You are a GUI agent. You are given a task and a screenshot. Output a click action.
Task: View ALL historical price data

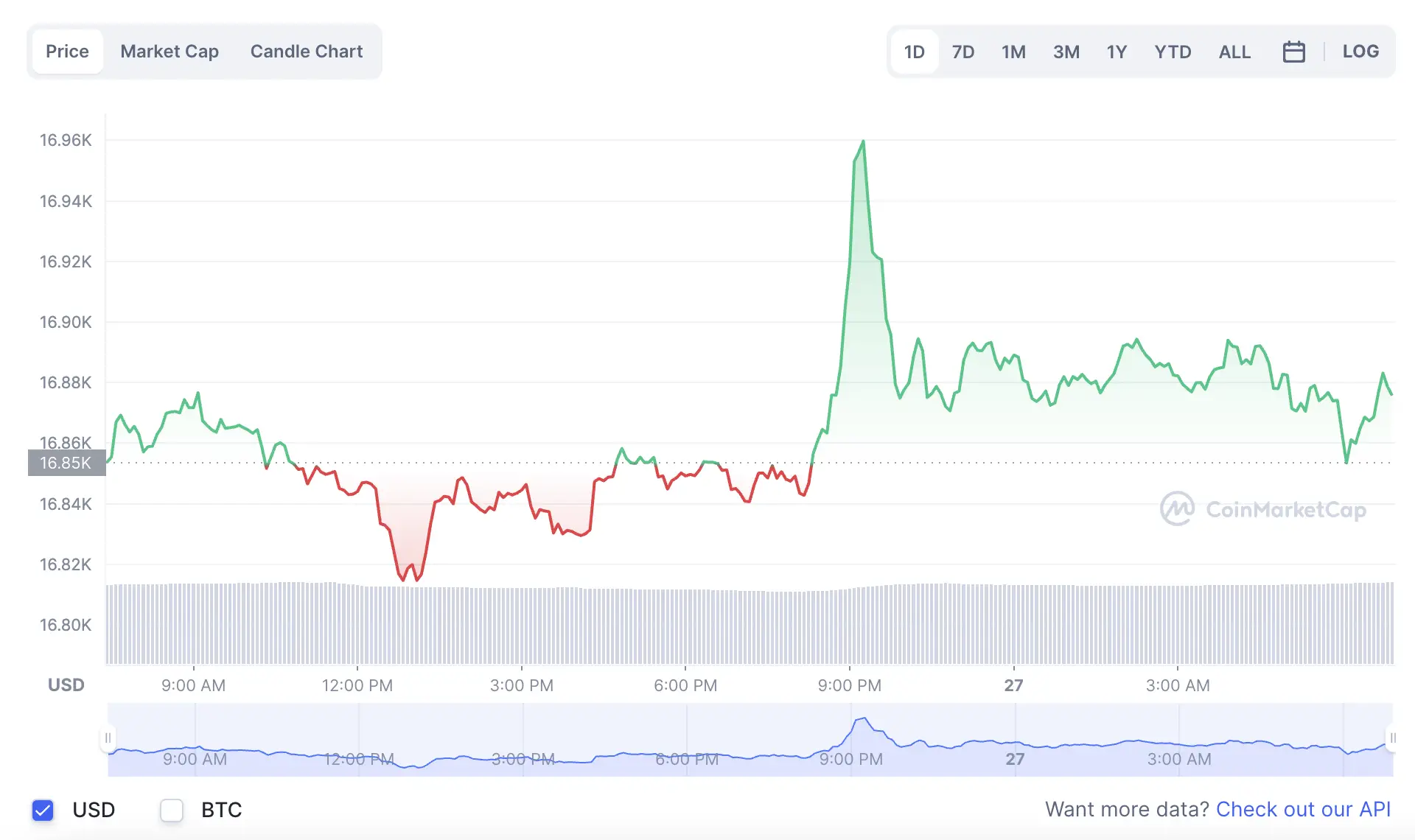click(1234, 52)
